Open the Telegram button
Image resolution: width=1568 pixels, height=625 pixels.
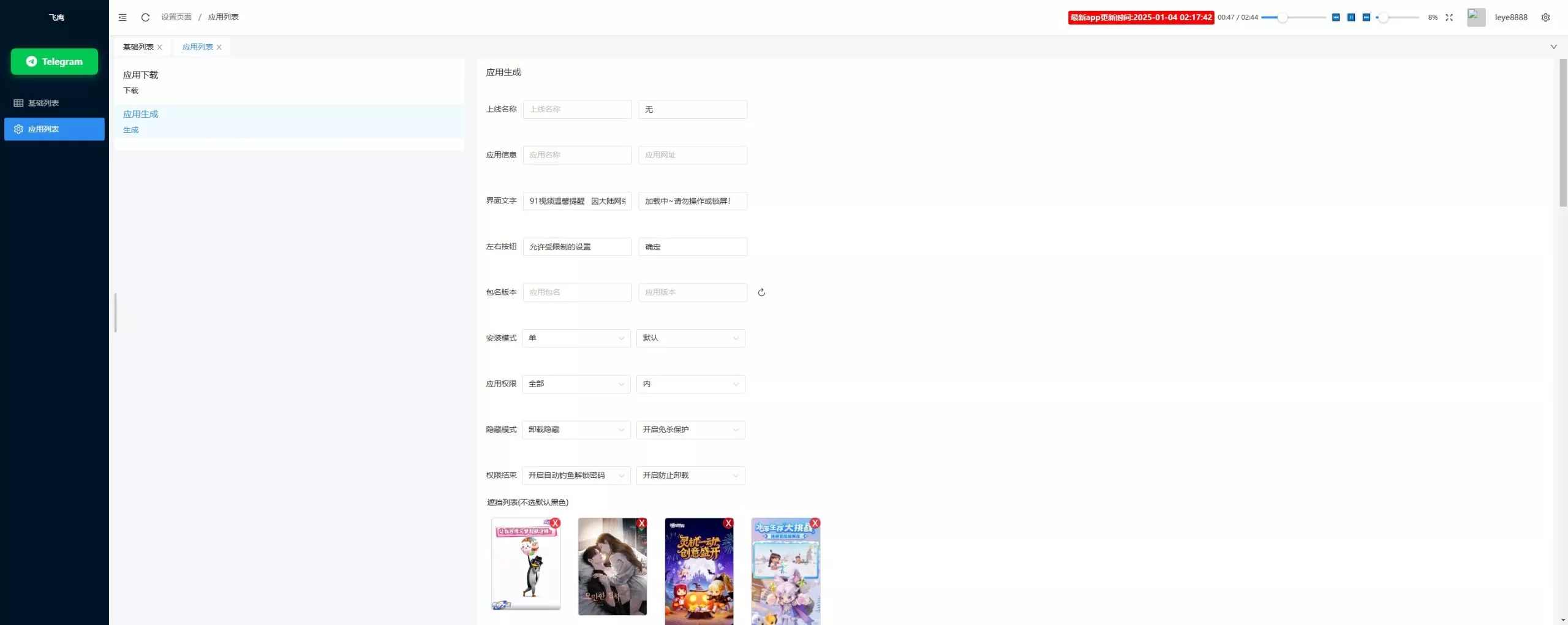pyautogui.click(x=55, y=61)
